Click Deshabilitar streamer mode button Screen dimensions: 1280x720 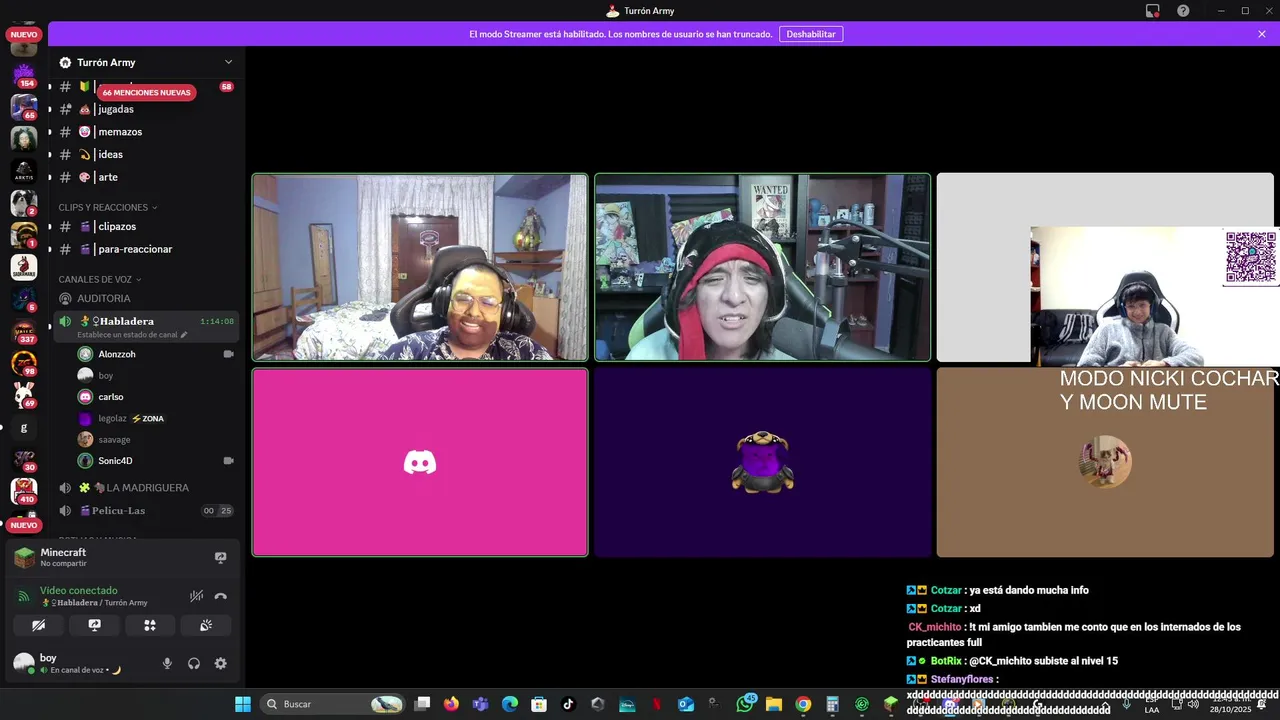811,34
